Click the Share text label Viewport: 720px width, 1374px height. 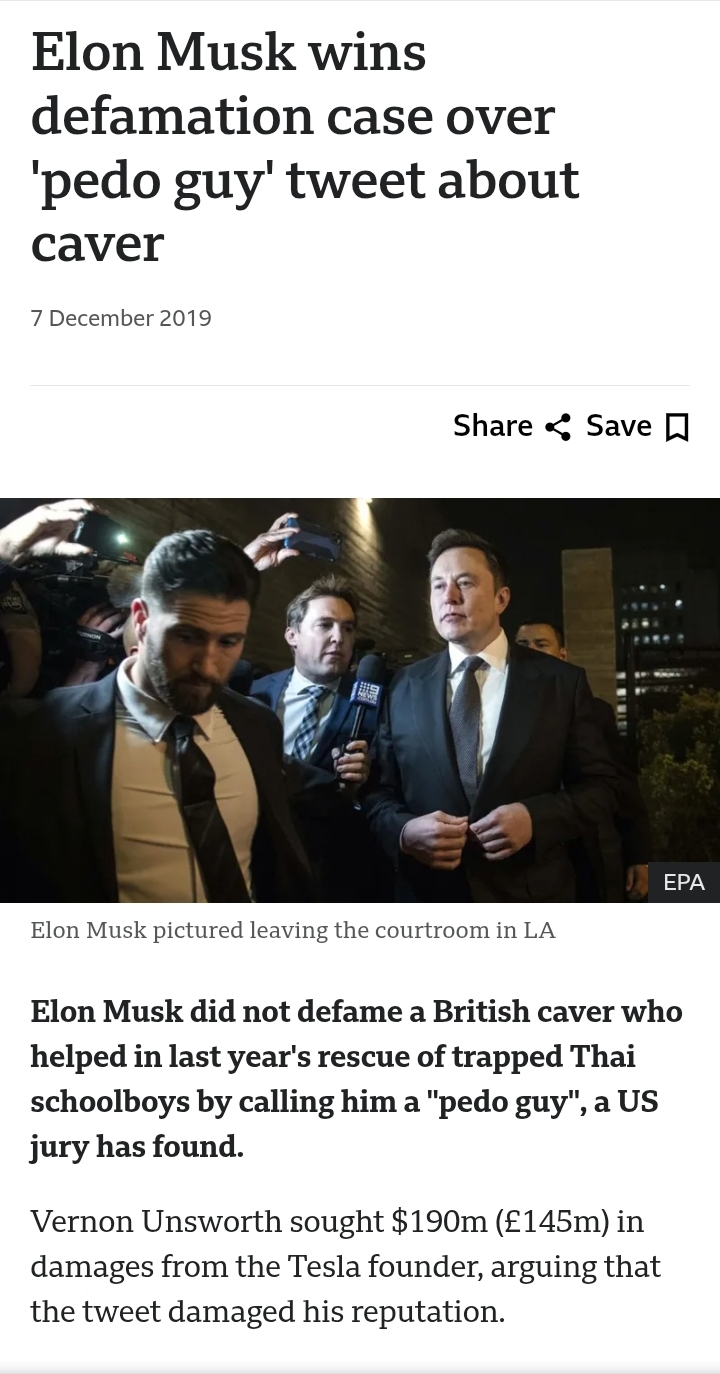[x=492, y=426]
